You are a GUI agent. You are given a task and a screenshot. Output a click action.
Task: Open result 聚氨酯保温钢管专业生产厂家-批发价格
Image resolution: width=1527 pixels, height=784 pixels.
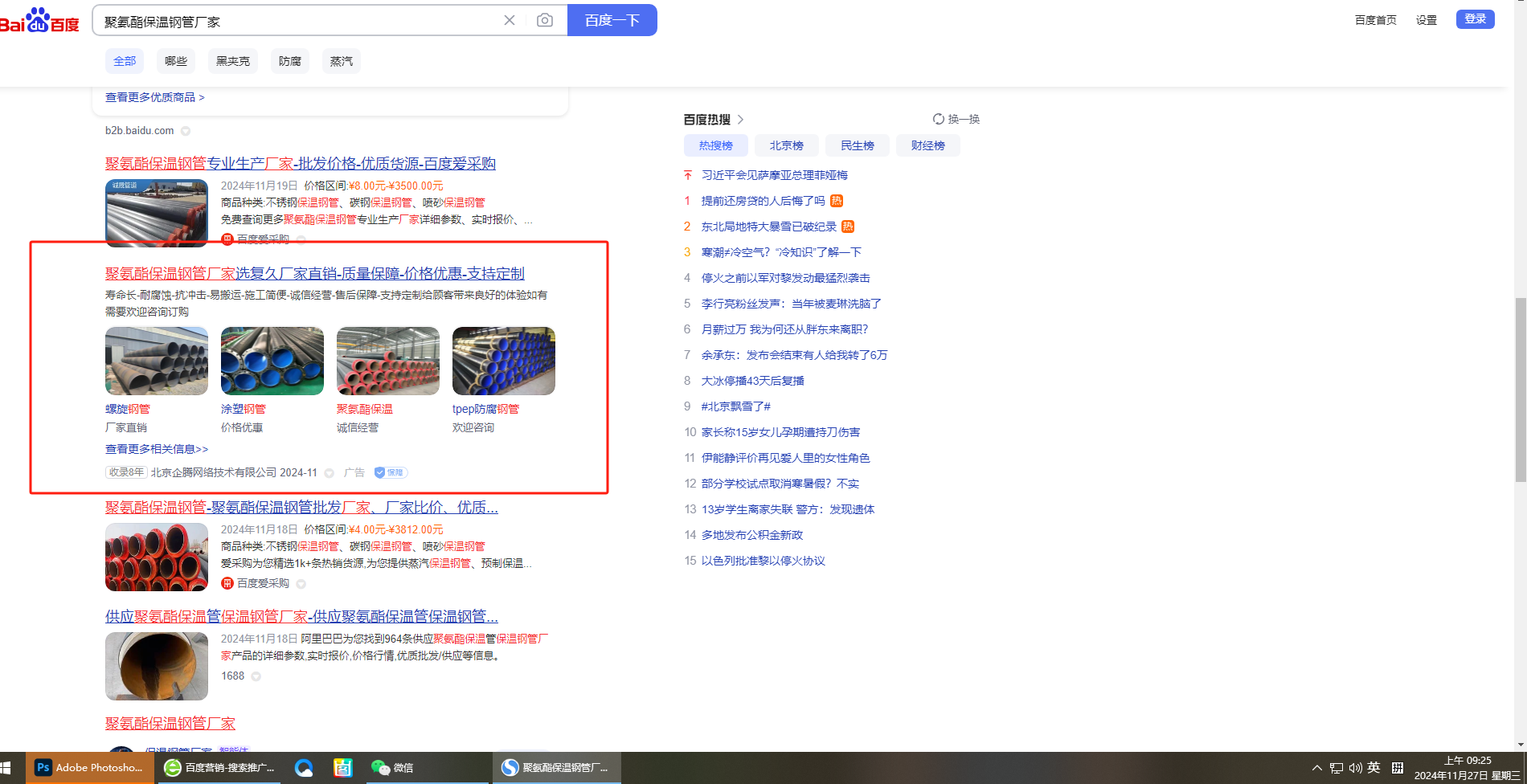pyautogui.click(x=301, y=164)
